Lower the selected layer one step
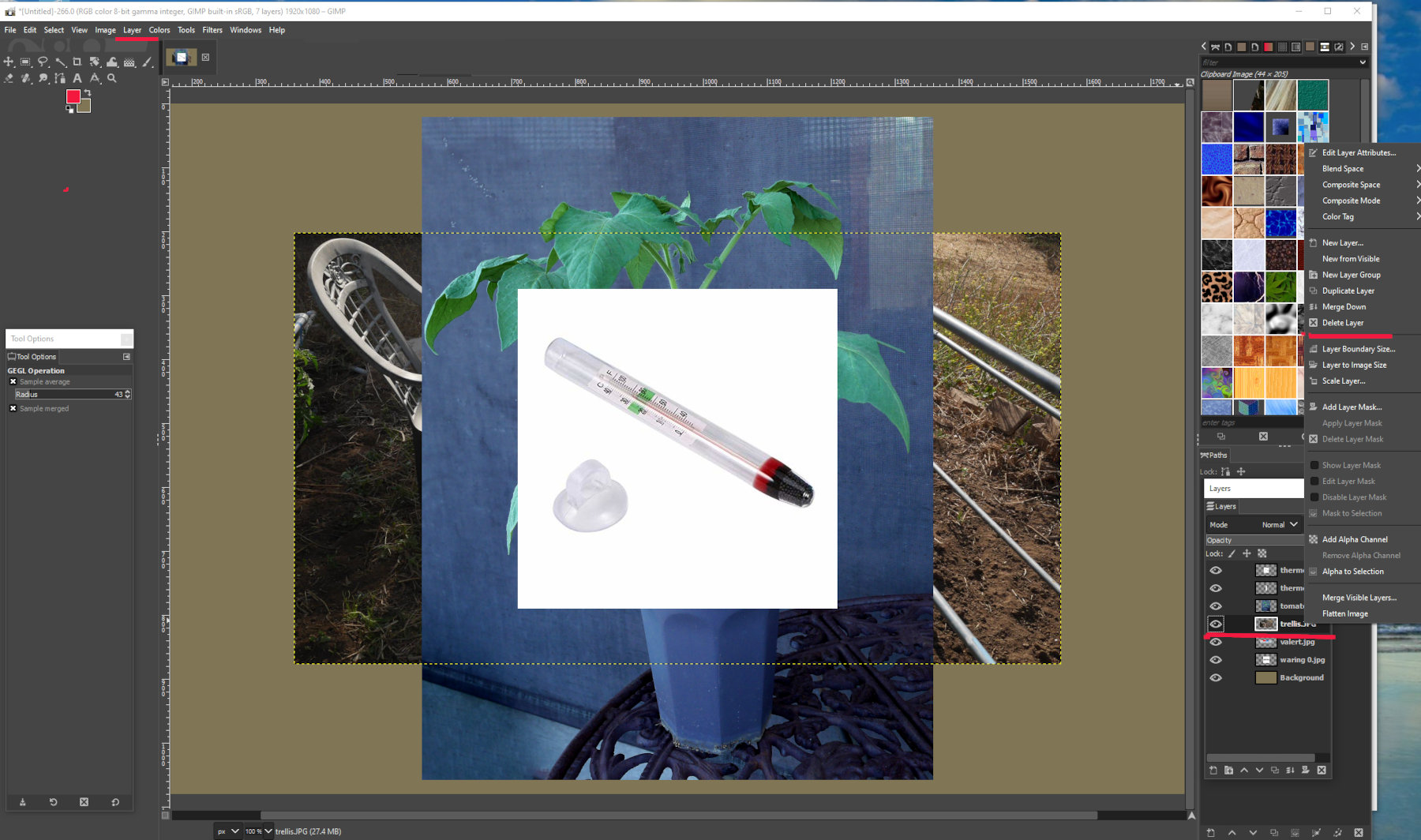This screenshot has width=1421, height=840. (1259, 770)
